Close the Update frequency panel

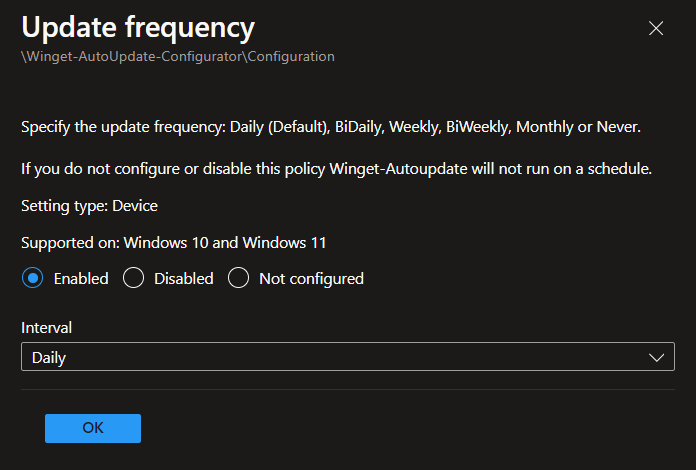[x=656, y=28]
